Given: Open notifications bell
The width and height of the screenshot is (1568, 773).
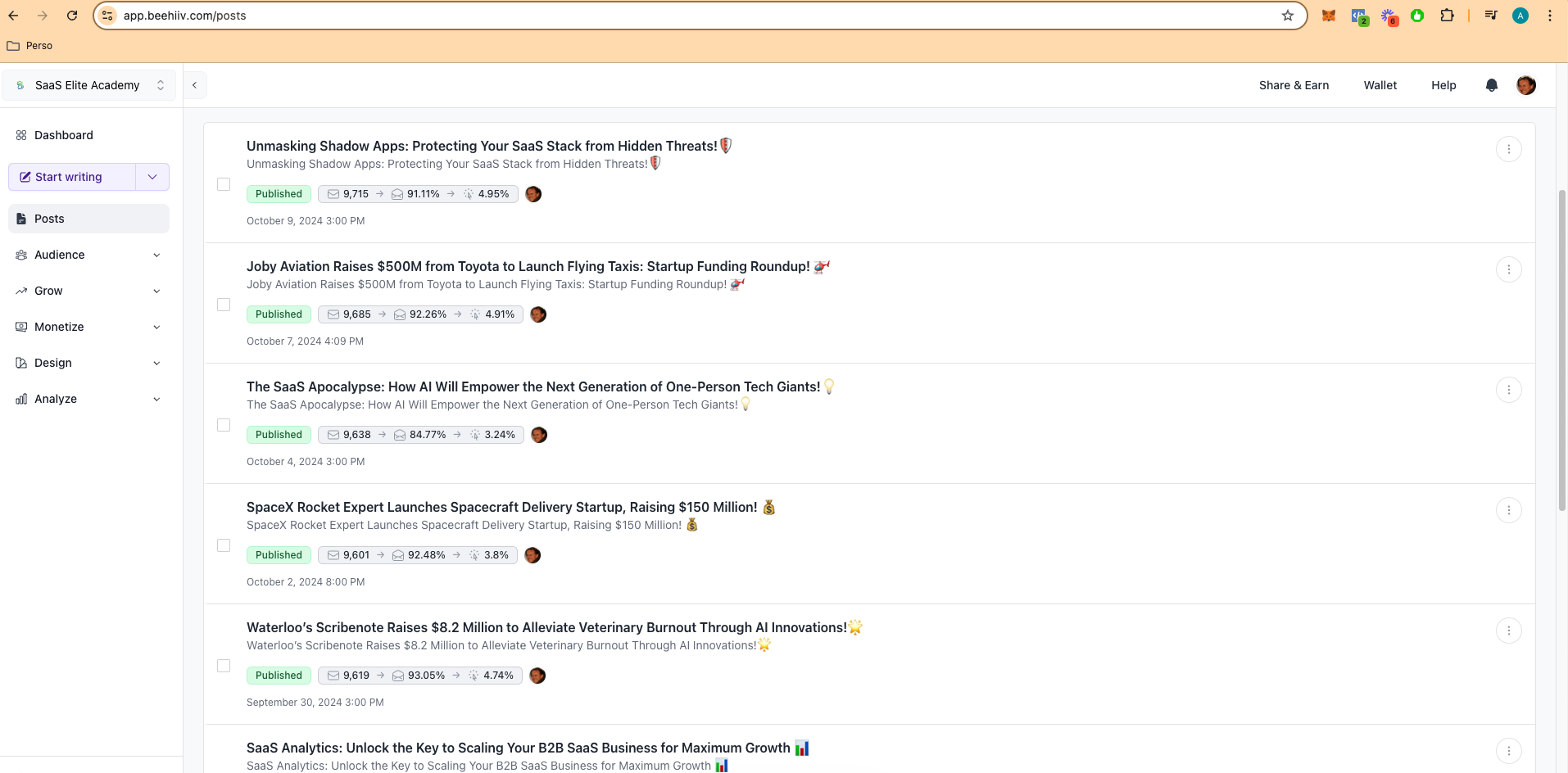Looking at the screenshot, I should tap(1492, 85).
